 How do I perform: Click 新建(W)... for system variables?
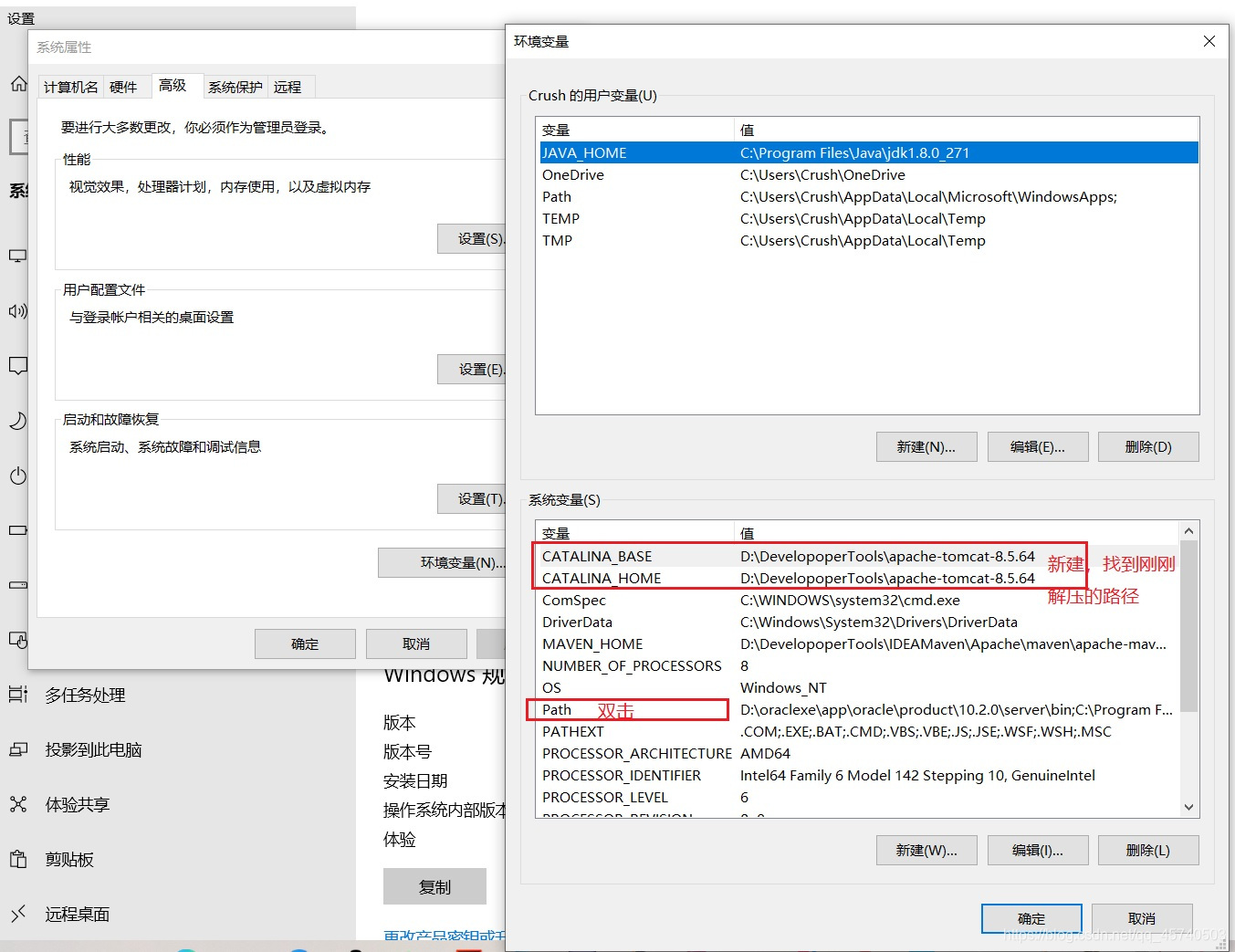(926, 851)
